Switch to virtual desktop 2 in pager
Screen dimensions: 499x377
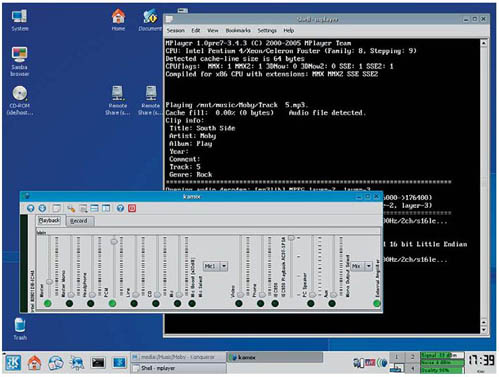click(412, 357)
